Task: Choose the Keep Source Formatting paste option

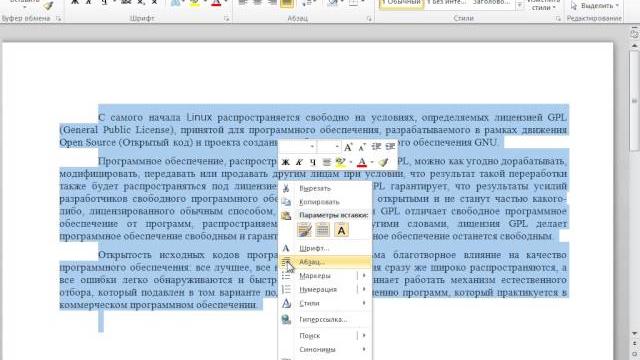Action: (x=304, y=230)
